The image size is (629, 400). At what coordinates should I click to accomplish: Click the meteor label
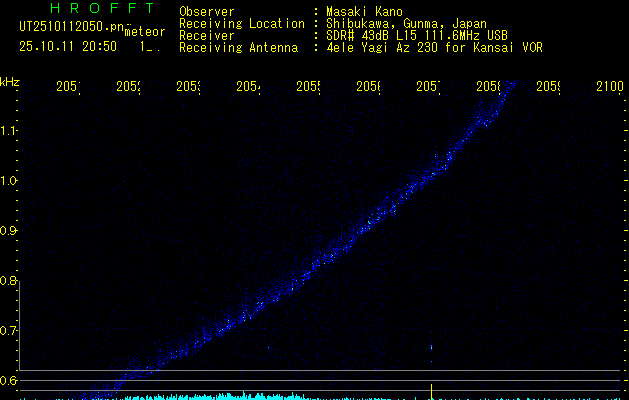(x=144, y=32)
